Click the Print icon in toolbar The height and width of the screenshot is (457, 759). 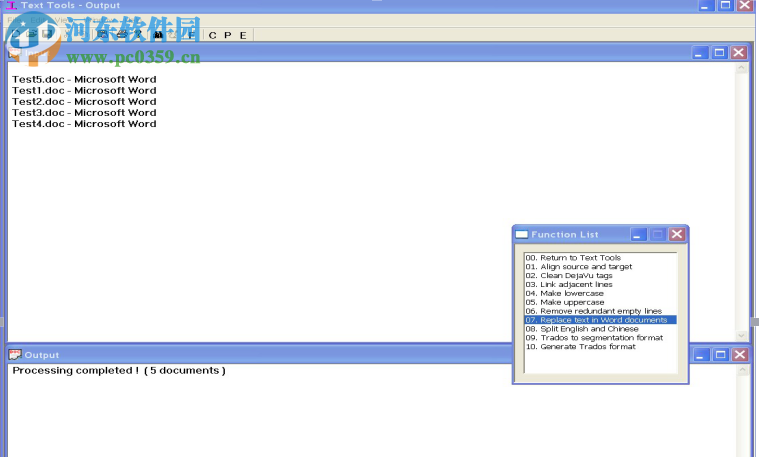122,34
